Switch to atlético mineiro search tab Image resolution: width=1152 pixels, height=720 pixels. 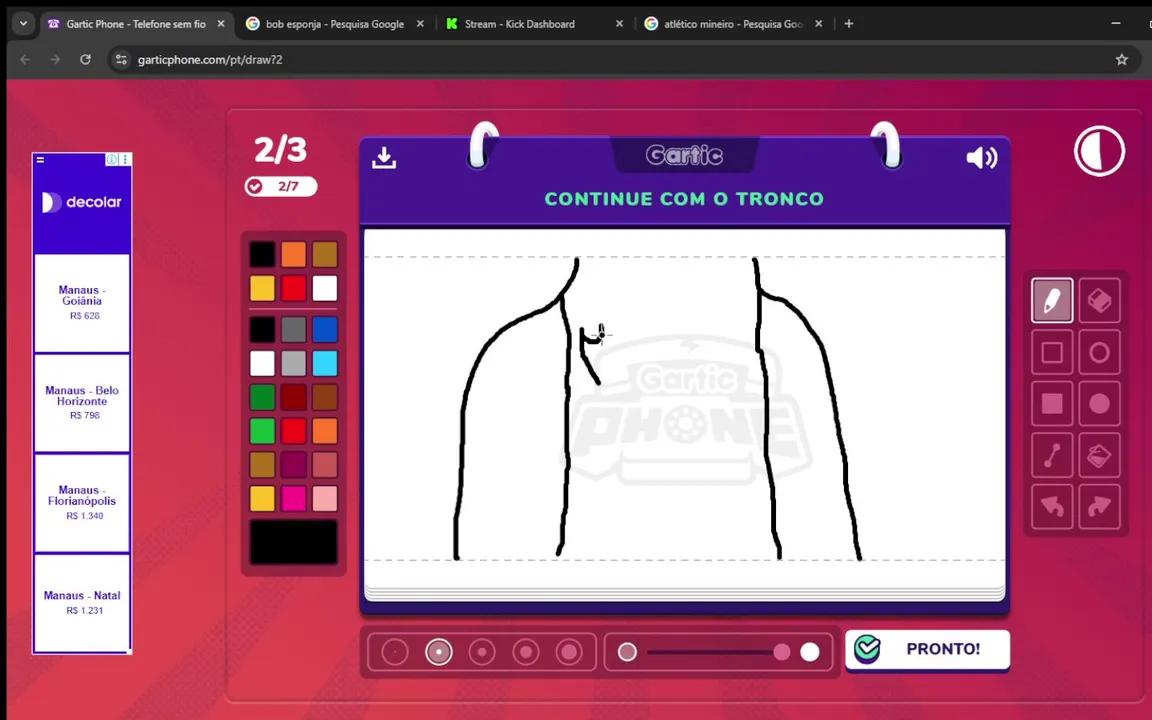pos(734,24)
